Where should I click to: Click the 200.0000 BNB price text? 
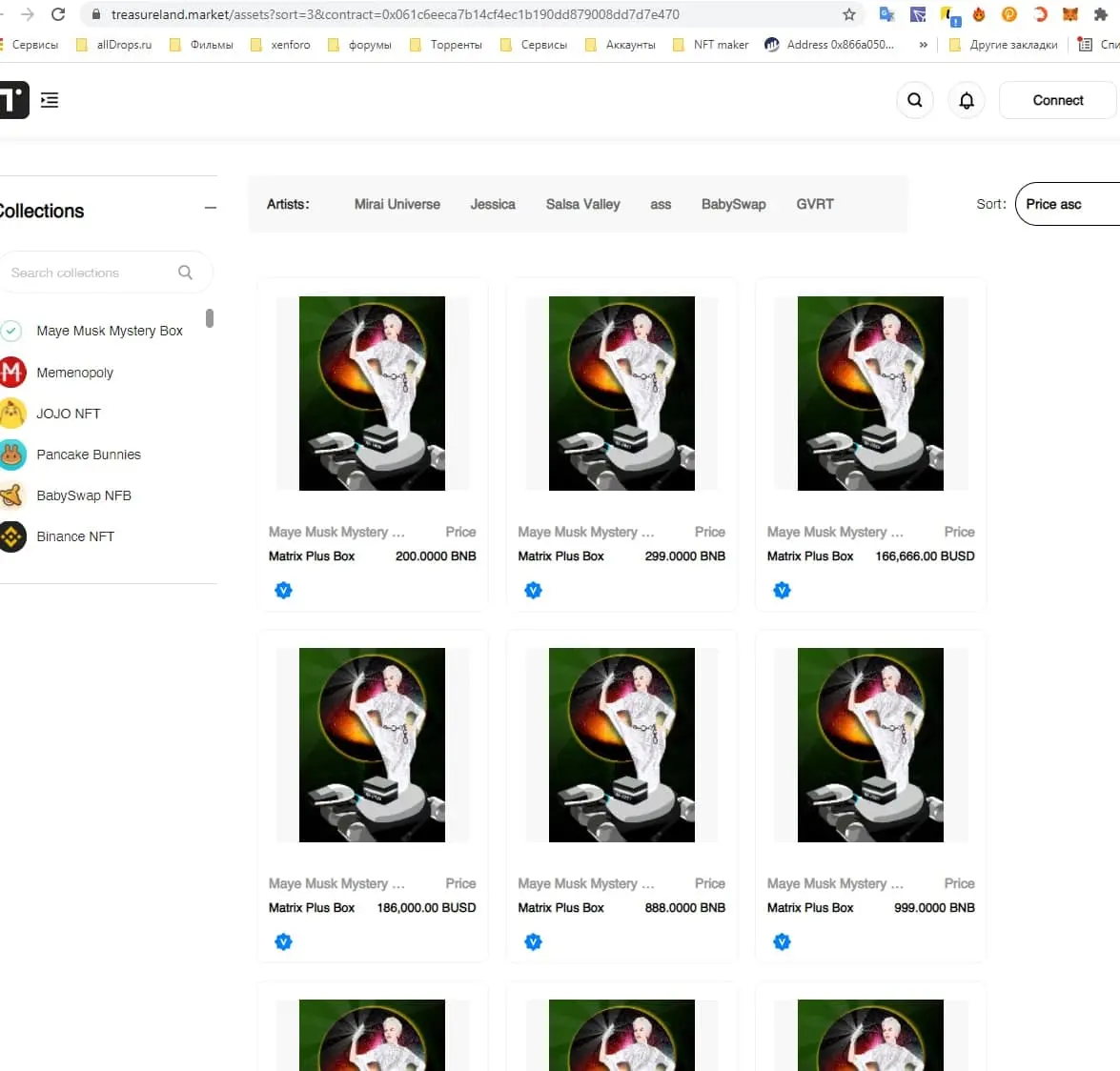(436, 556)
